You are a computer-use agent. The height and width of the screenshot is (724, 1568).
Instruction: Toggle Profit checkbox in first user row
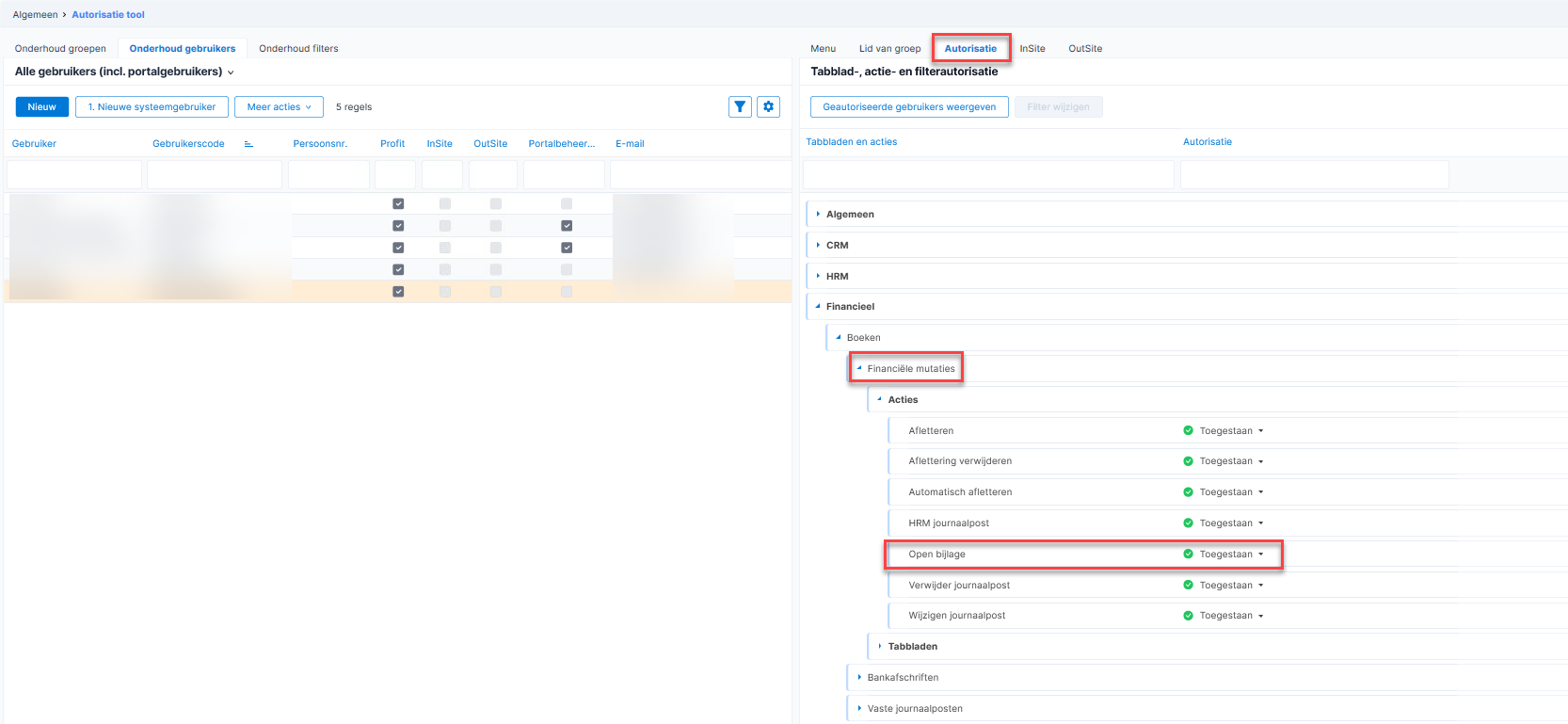(x=398, y=203)
